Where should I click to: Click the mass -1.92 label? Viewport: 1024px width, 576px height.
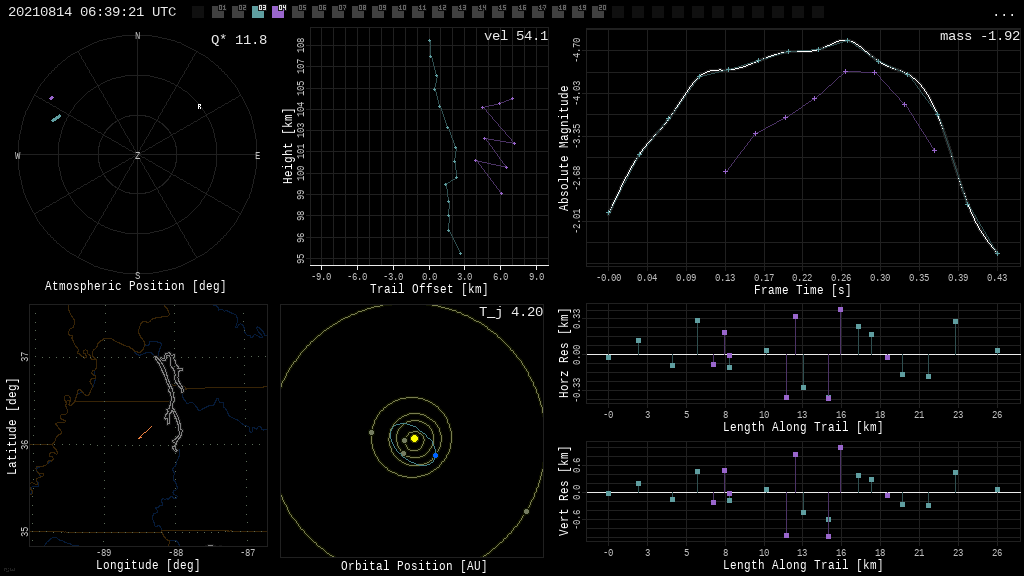coord(979,36)
